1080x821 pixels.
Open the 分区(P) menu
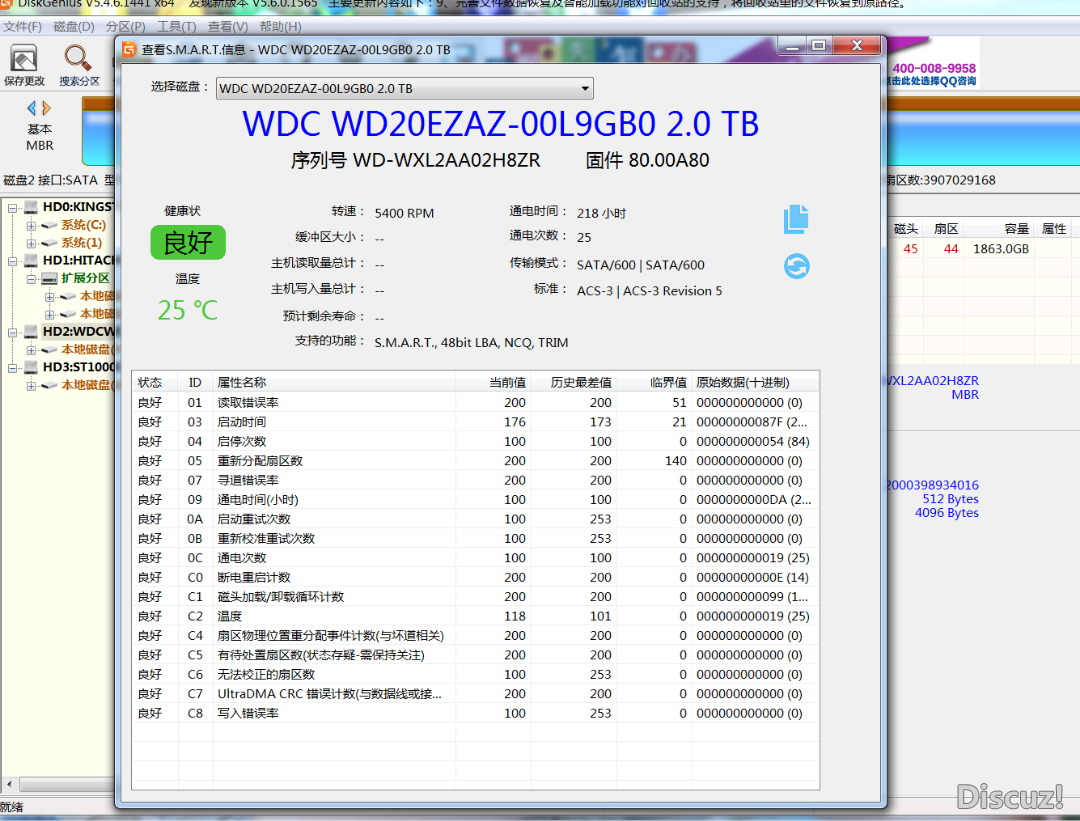pyautogui.click(x=125, y=27)
